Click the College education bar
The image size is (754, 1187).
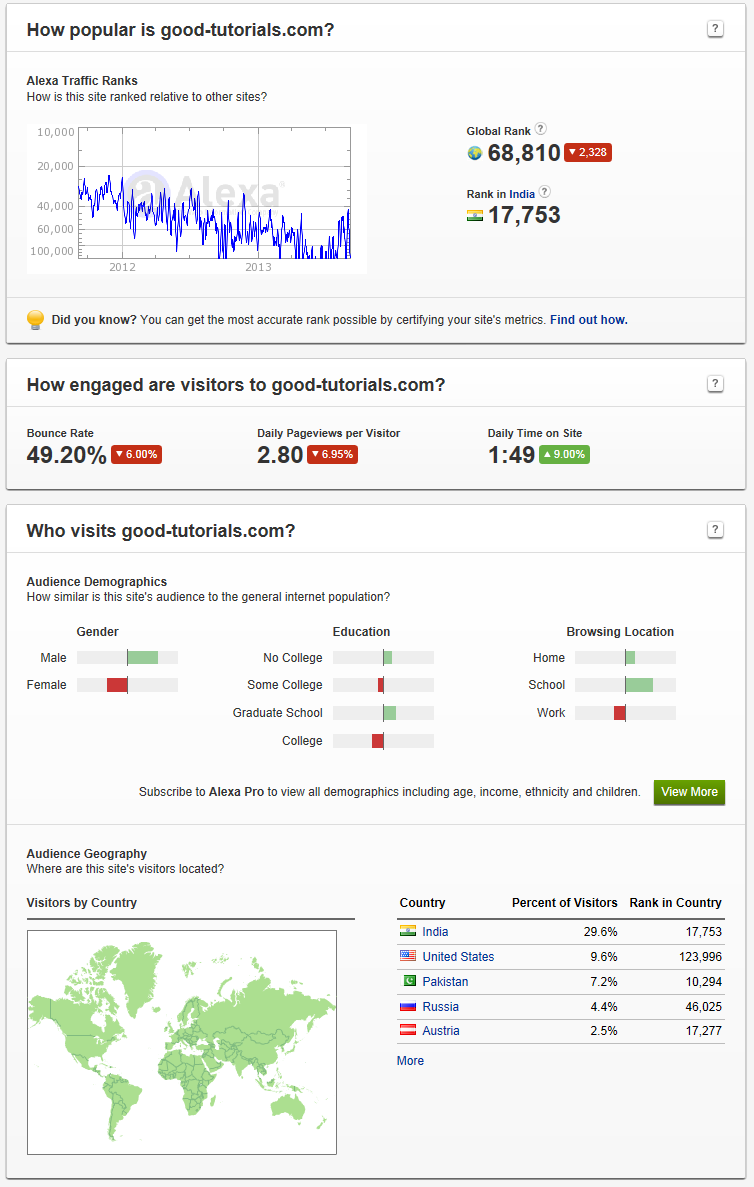[383, 740]
